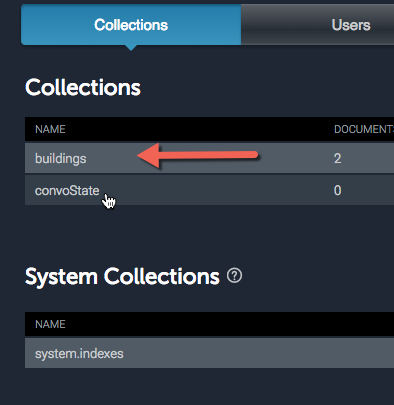Viewport: 394px width, 405px height.
Task: Open the system.indexes collection
Action: point(79,354)
